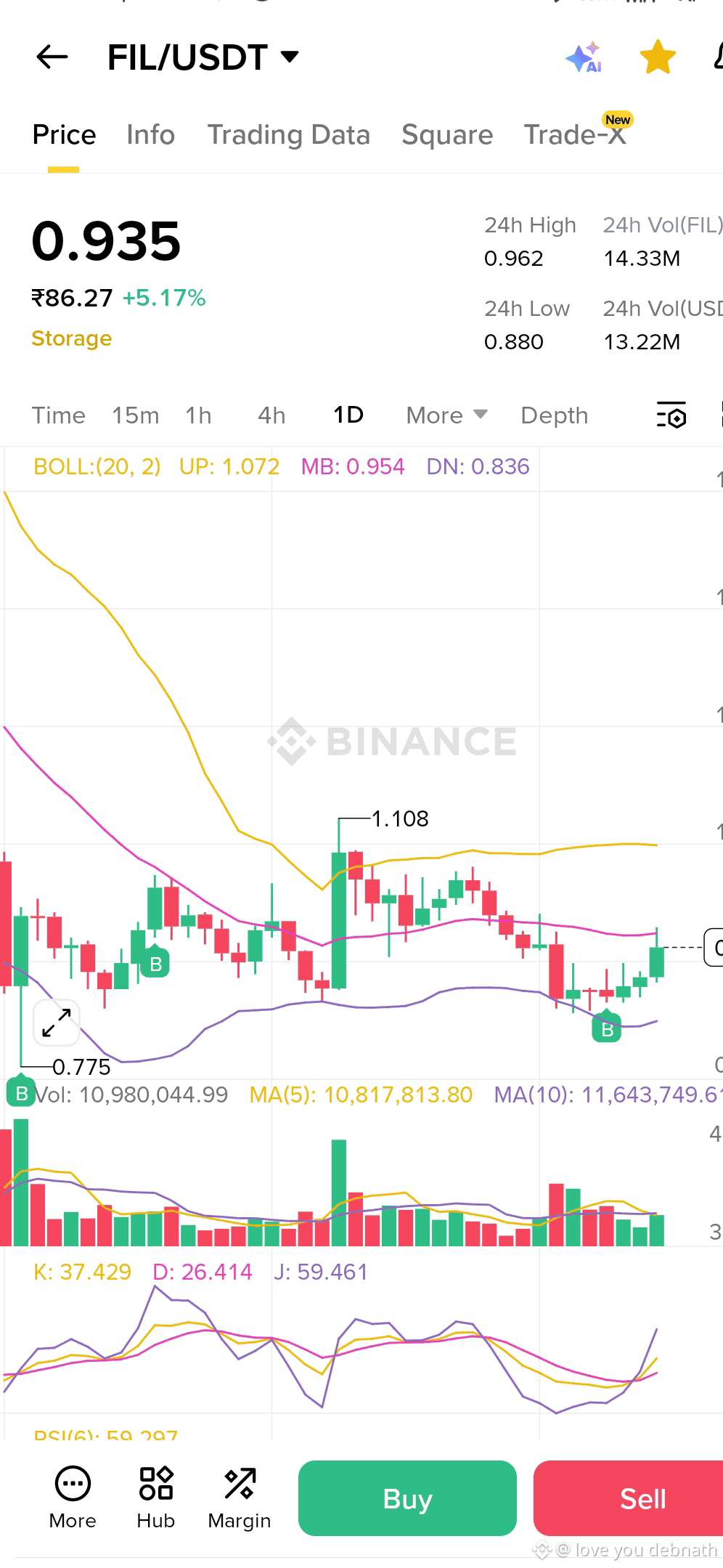The image size is (723, 1568).
Task: Tap the DN: 0.836 Bollinger value
Action: 478,466
